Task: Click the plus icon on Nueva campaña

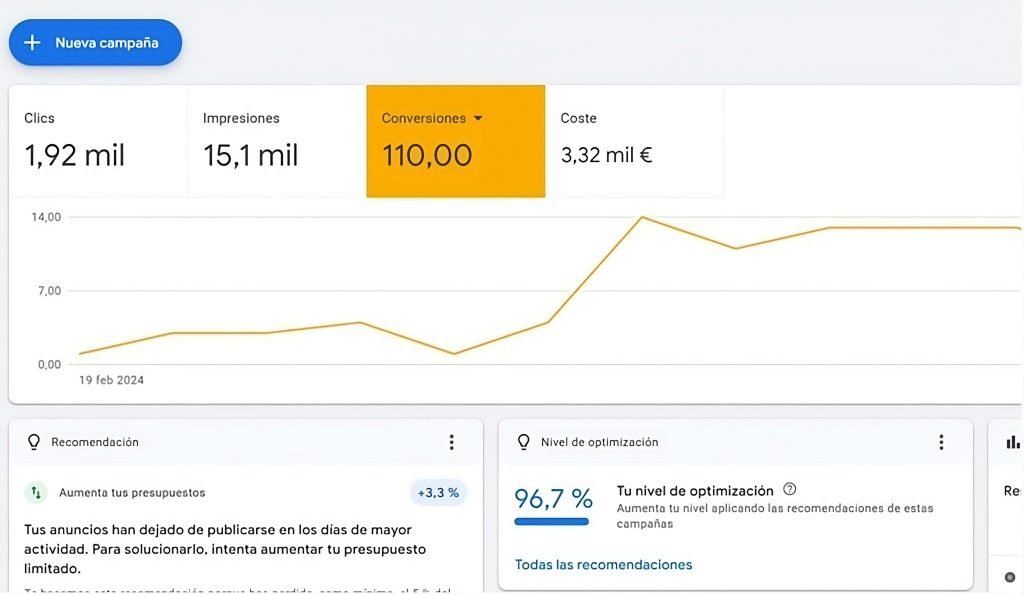Action: (33, 43)
